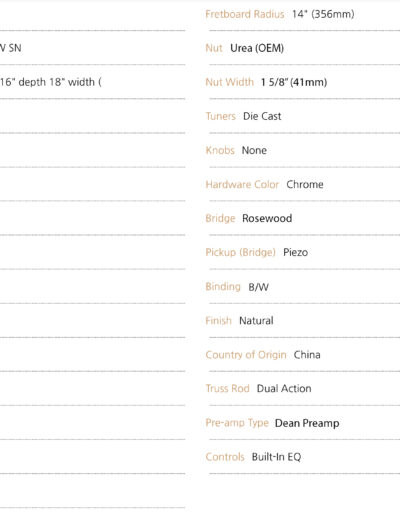Viewport: 400px width, 516px height.
Task: Click the Truss Rod label
Action: point(227,389)
